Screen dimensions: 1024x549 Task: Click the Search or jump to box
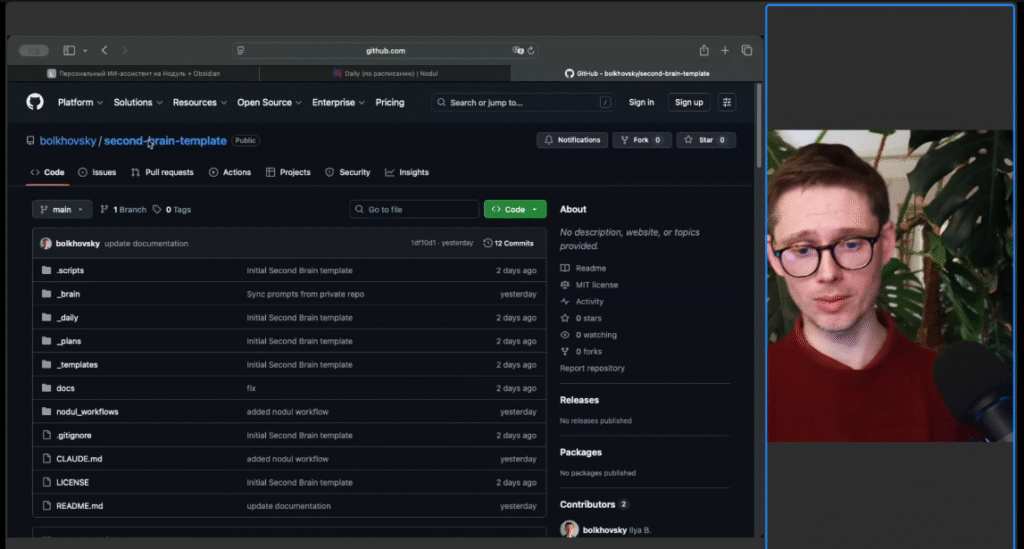point(522,102)
